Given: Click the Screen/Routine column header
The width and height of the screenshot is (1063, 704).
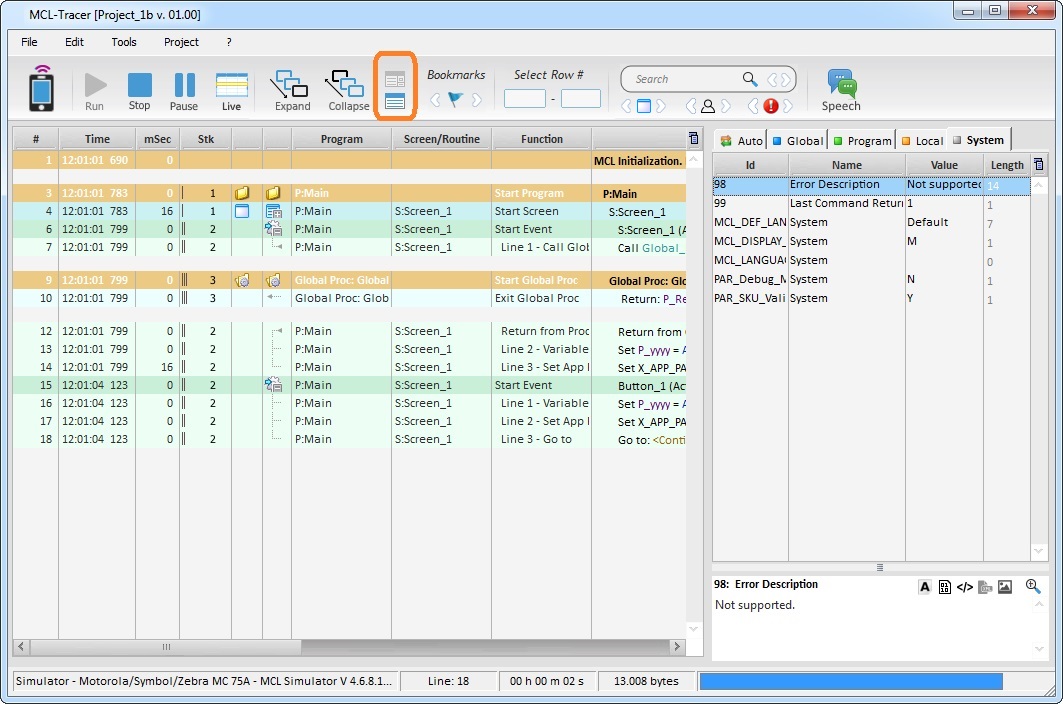Looking at the screenshot, I should pos(441,139).
